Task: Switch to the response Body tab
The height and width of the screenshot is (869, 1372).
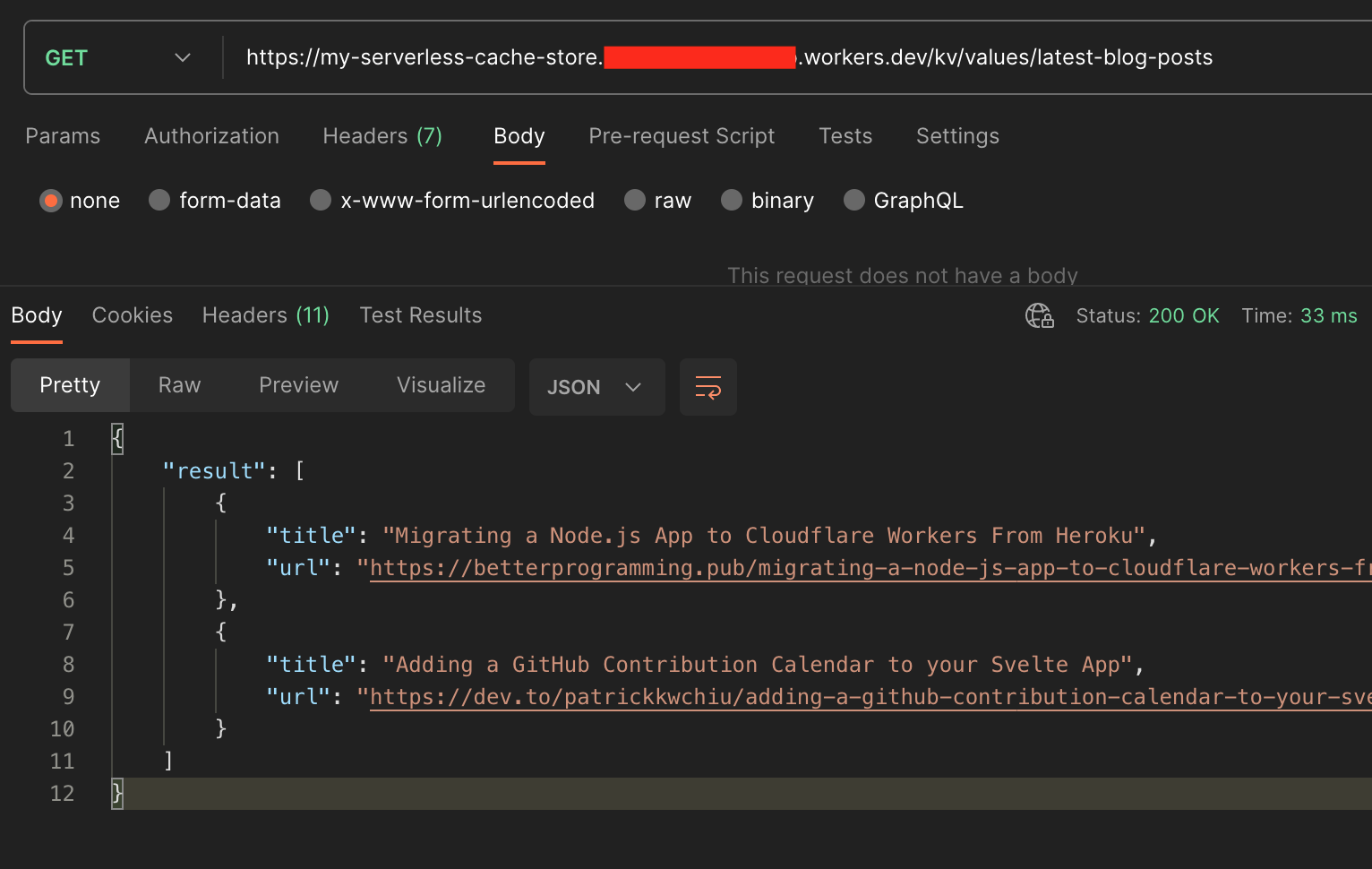Action: (x=37, y=315)
